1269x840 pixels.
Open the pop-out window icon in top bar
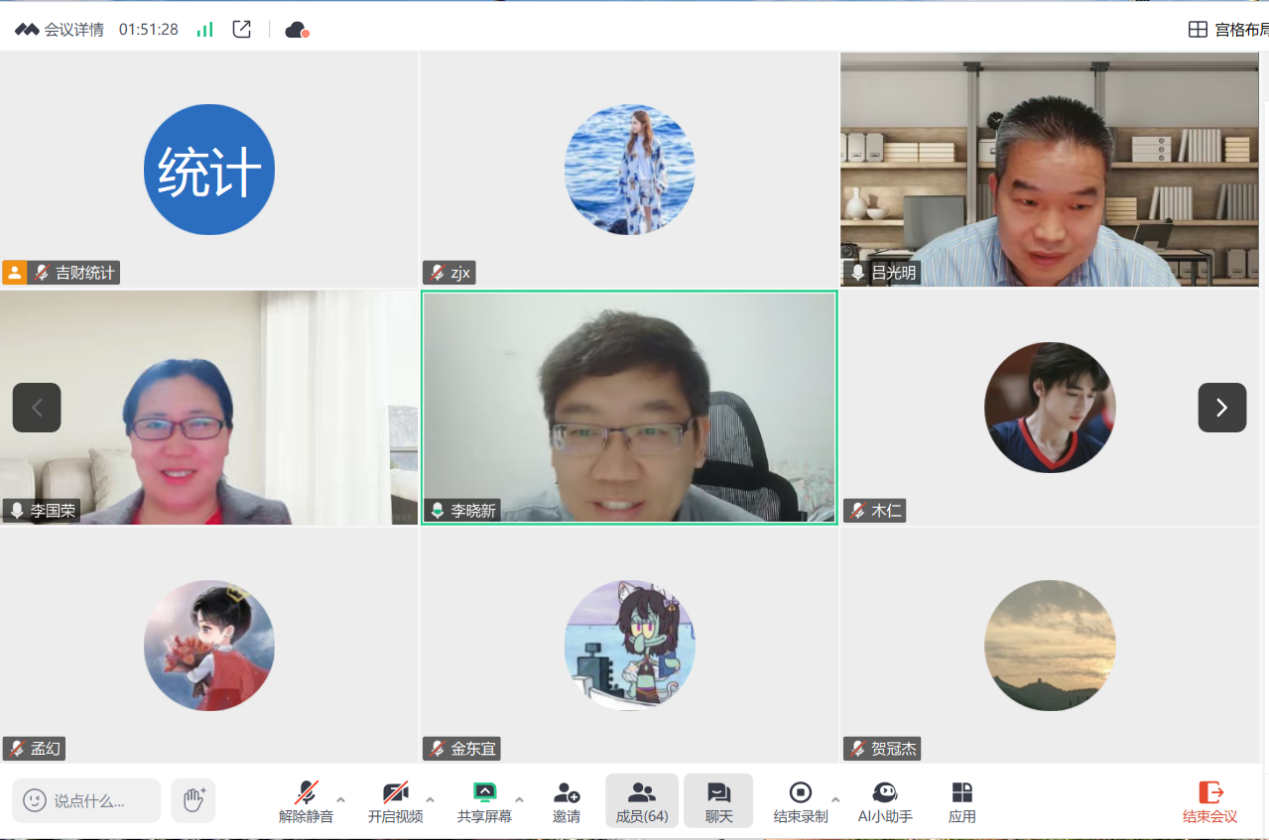pos(241,29)
